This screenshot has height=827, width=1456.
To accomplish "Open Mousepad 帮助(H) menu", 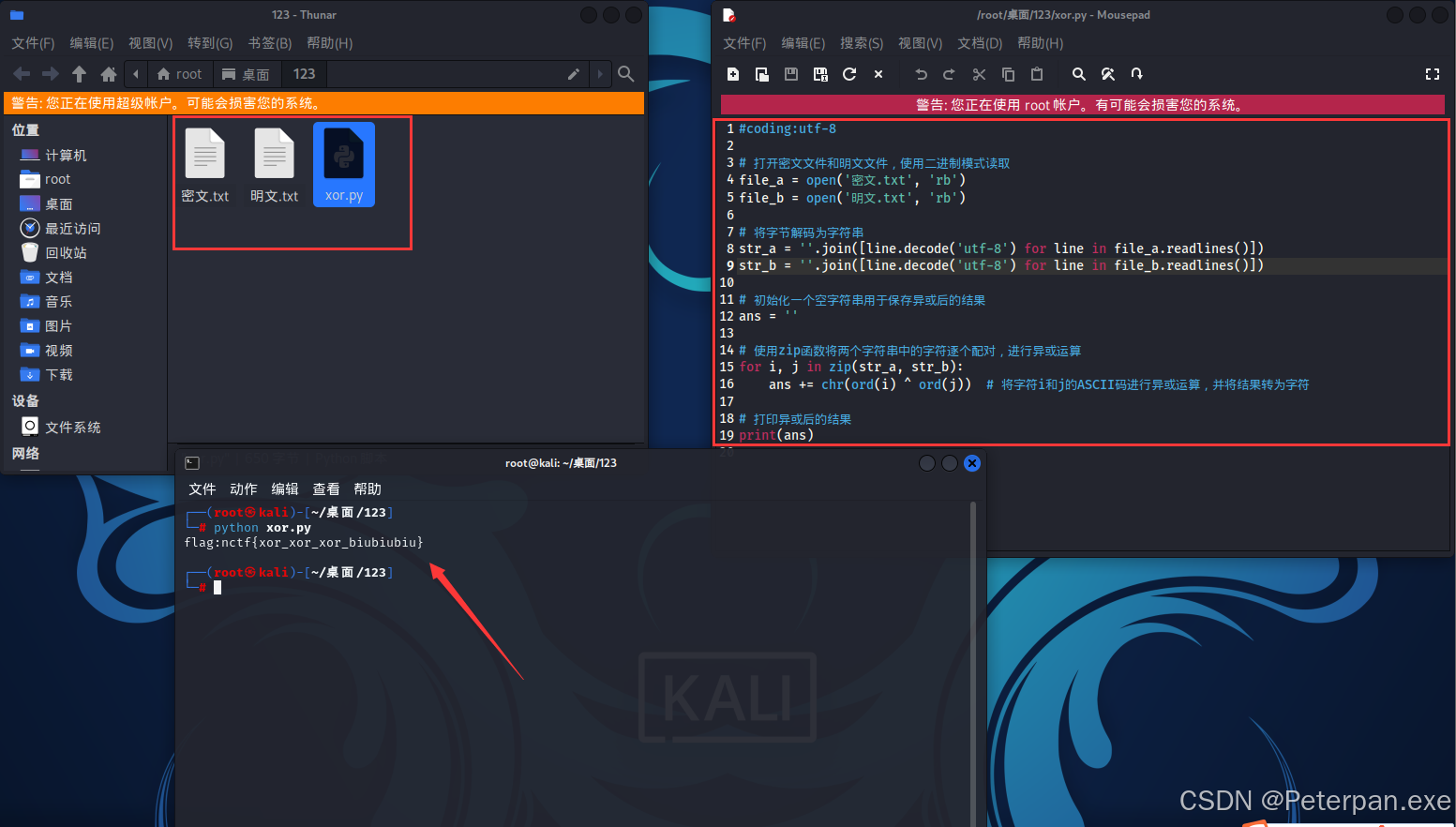I will pyautogui.click(x=1041, y=43).
